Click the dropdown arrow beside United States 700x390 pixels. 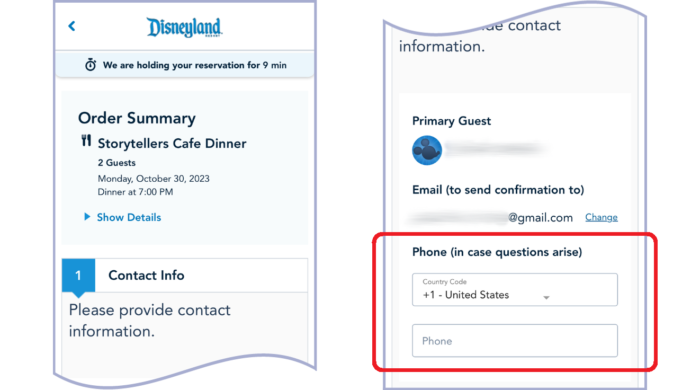click(x=546, y=297)
